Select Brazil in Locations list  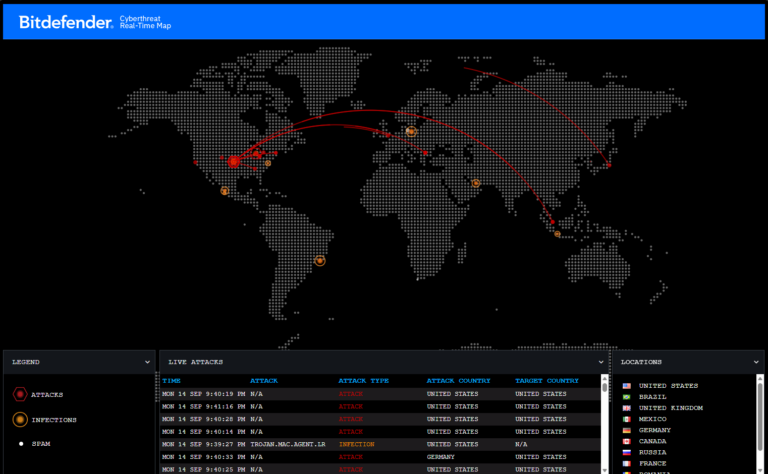pos(652,397)
